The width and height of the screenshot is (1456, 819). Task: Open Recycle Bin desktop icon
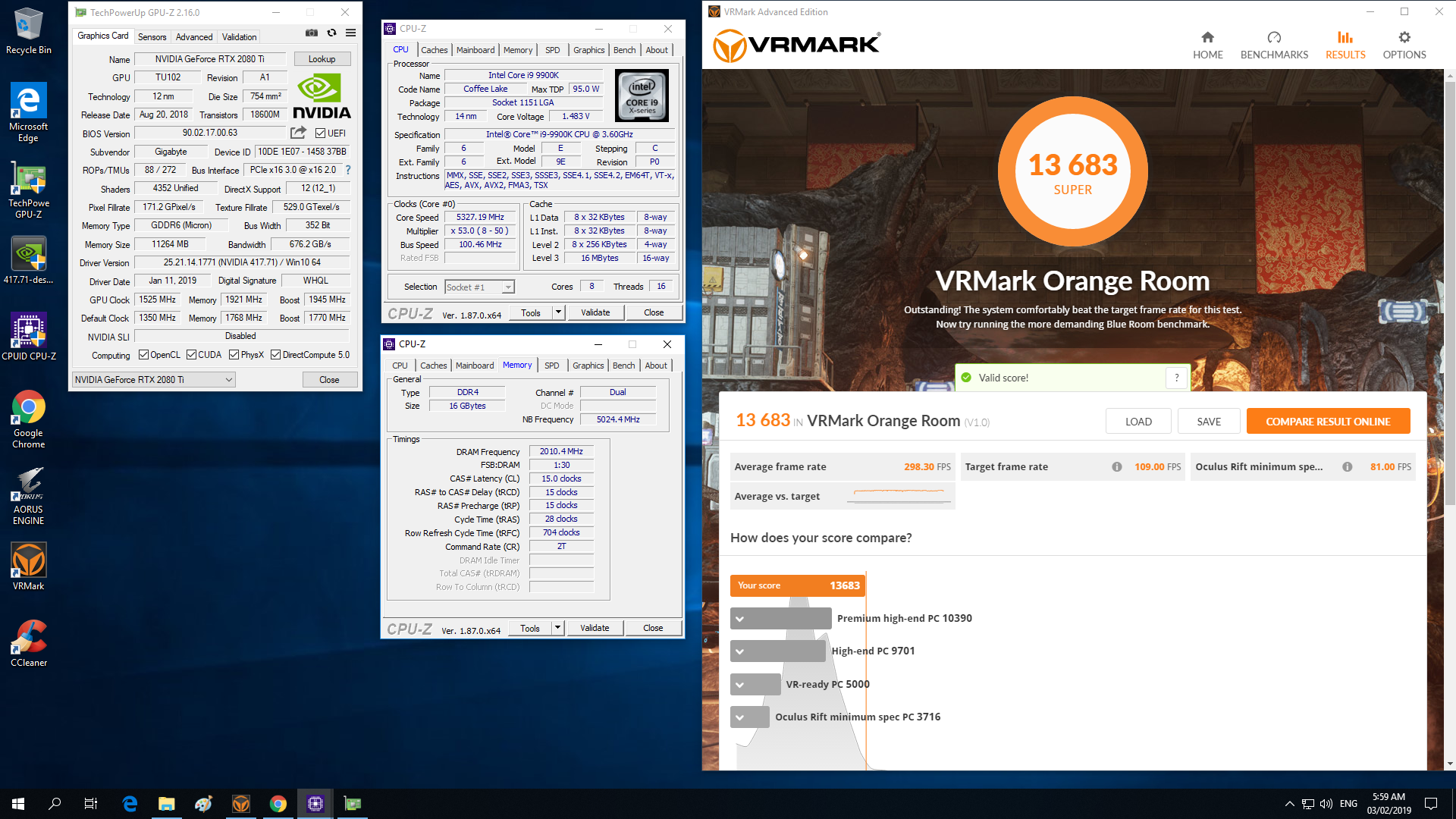(x=29, y=31)
